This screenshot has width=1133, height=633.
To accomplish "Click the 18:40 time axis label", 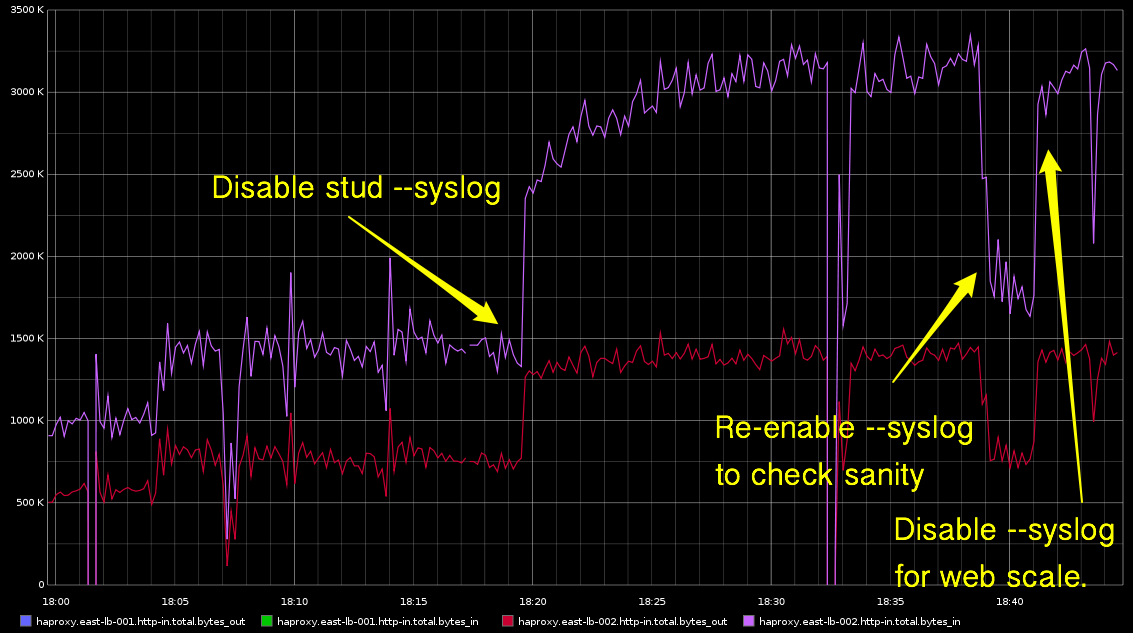I will pyautogui.click(x=1009, y=601).
